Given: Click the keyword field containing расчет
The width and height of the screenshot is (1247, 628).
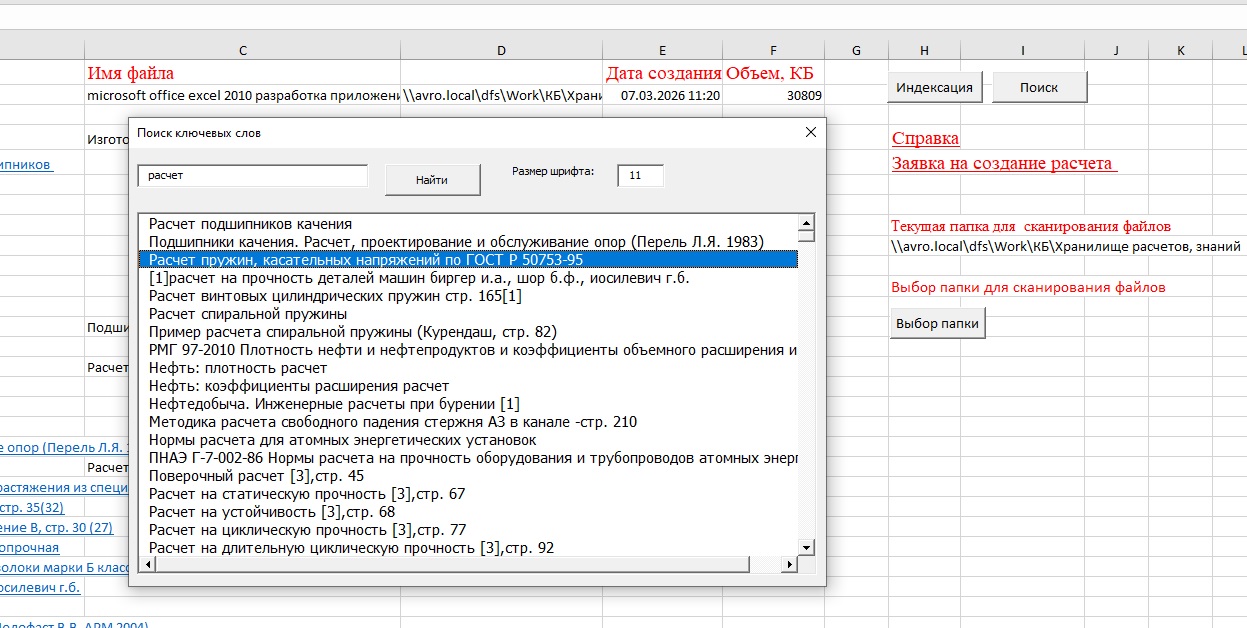Looking at the screenshot, I should coord(253,175).
